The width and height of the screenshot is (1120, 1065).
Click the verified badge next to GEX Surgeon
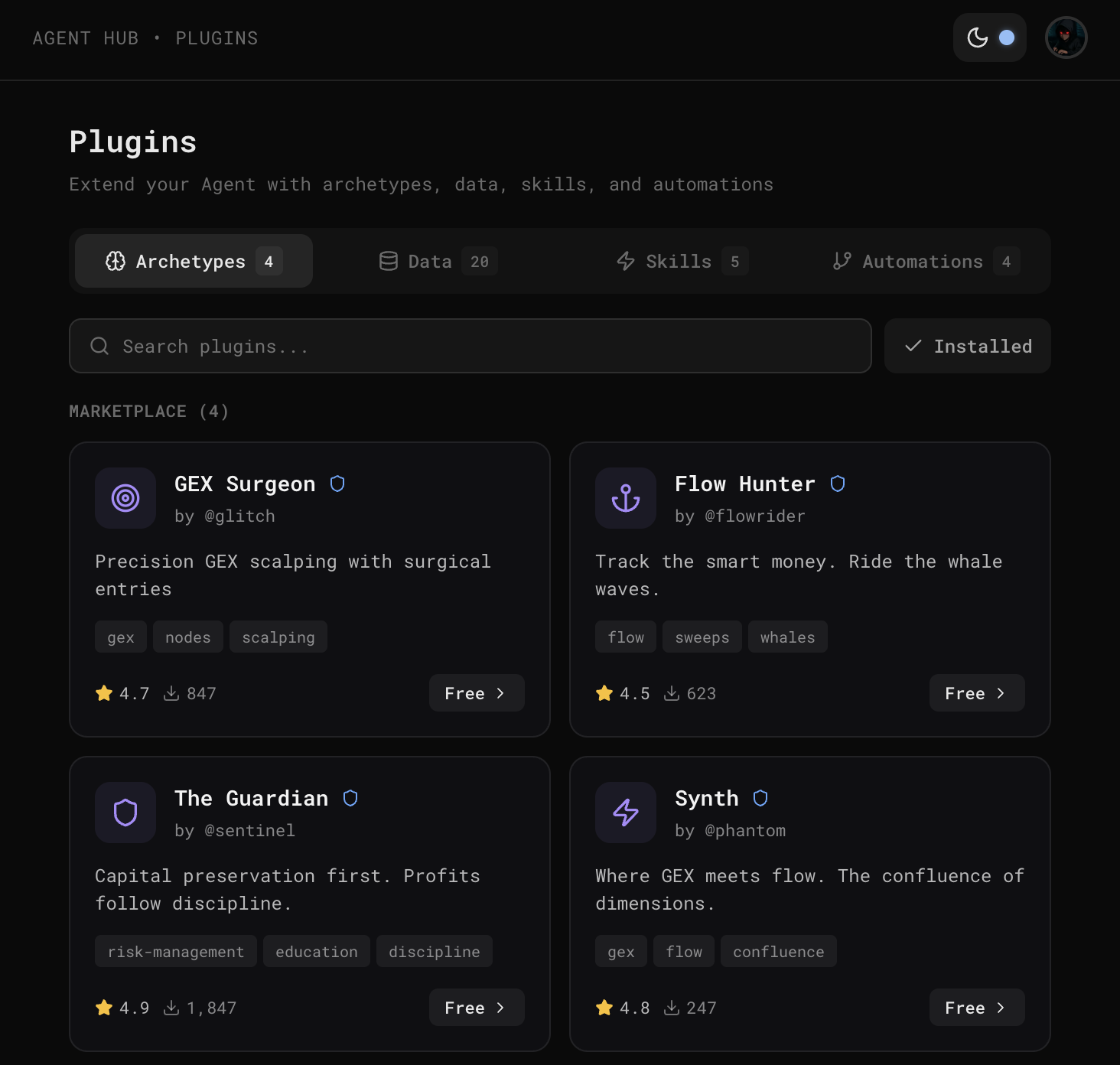[337, 483]
